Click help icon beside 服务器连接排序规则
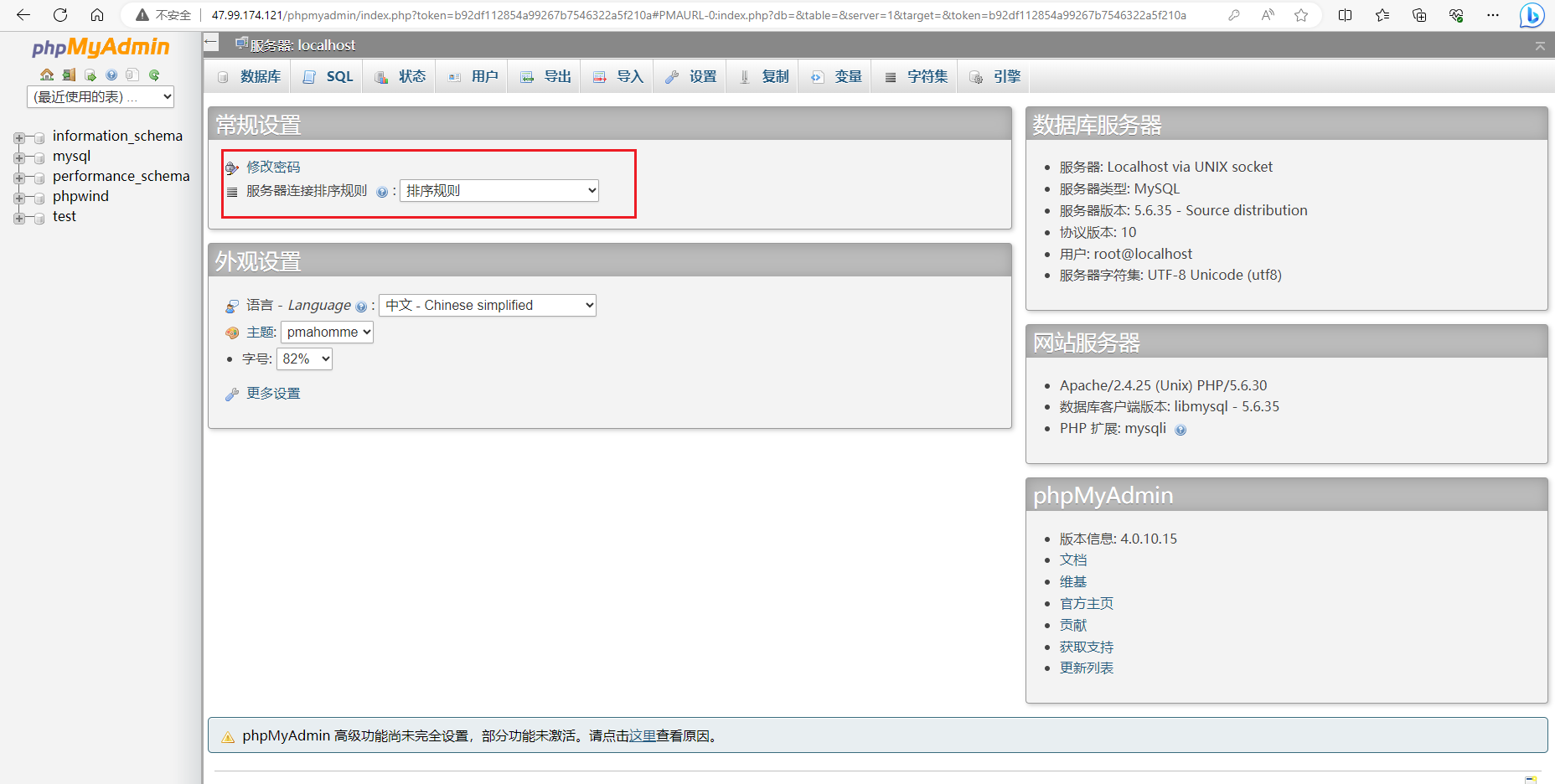Image resolution: width=1555 pixels, height=784 pixels. (382, 192)
